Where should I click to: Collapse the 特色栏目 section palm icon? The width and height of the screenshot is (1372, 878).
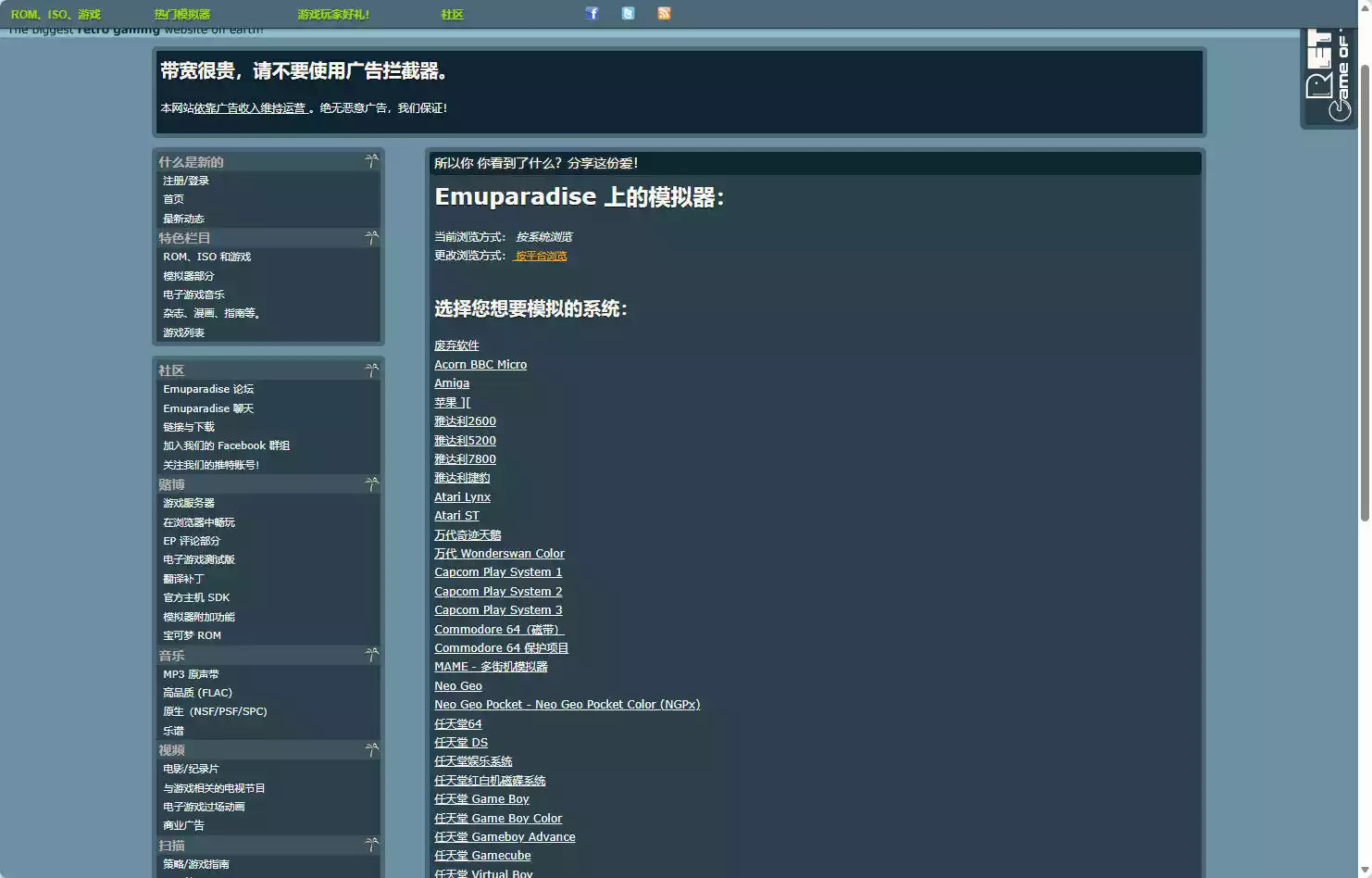[x=371, y=238]
